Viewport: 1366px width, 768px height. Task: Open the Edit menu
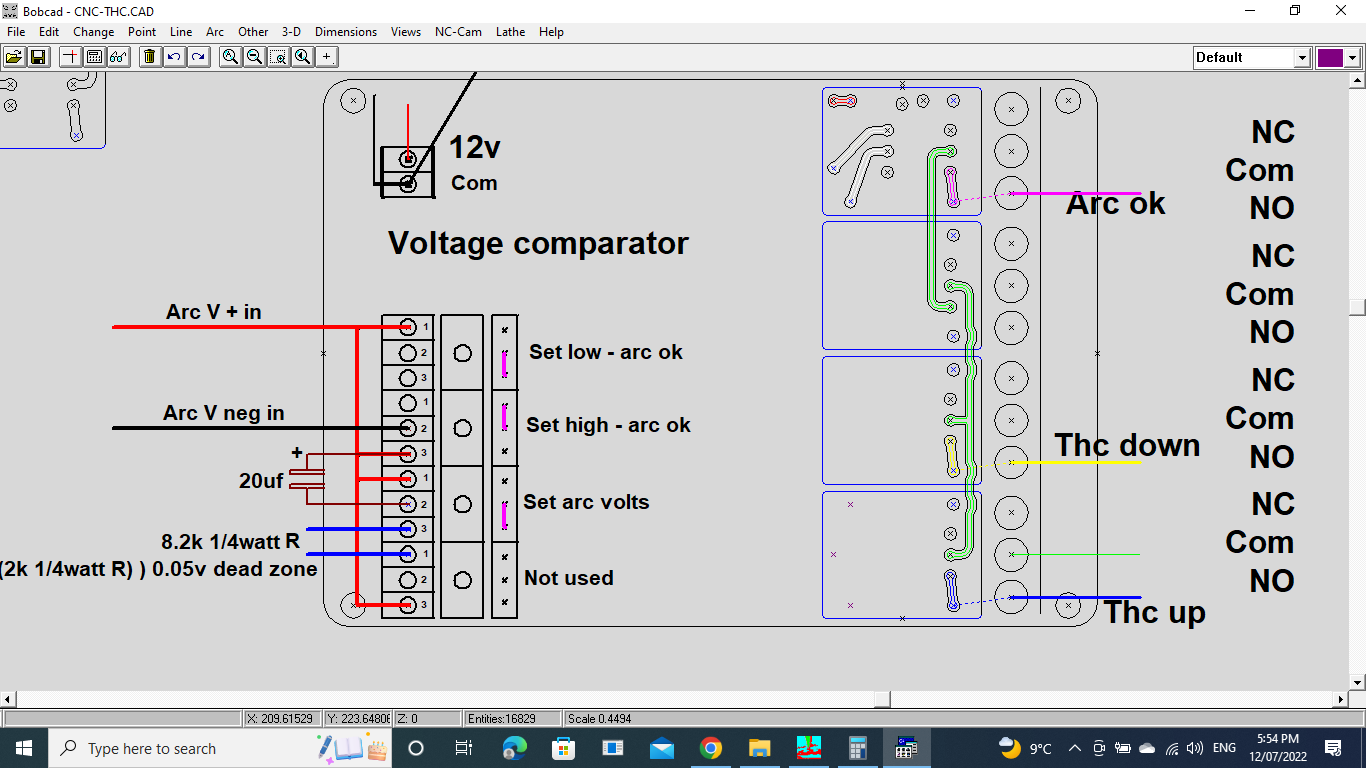[49, 32]
